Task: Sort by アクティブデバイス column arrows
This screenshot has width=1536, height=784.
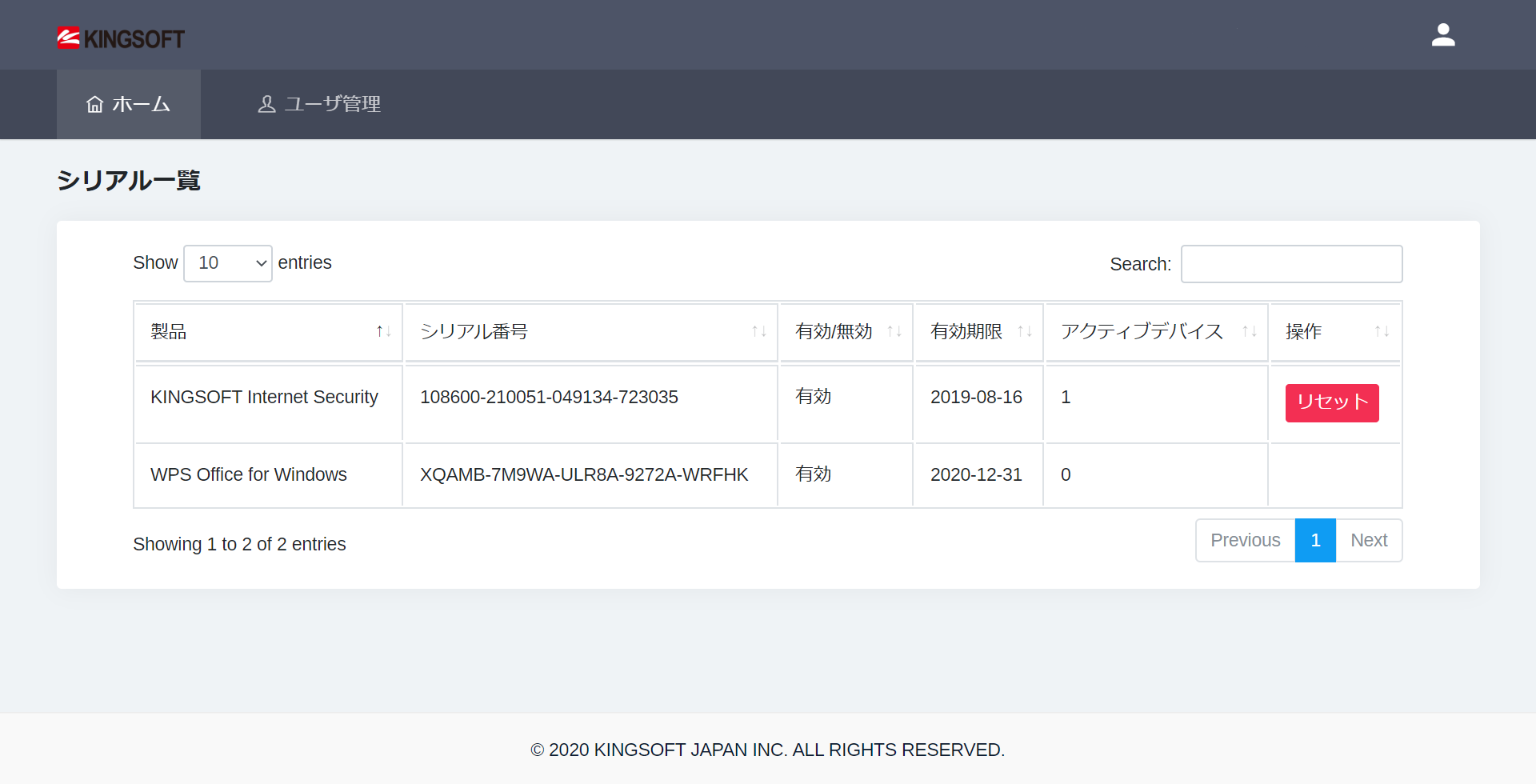Action: (1250, 331)
